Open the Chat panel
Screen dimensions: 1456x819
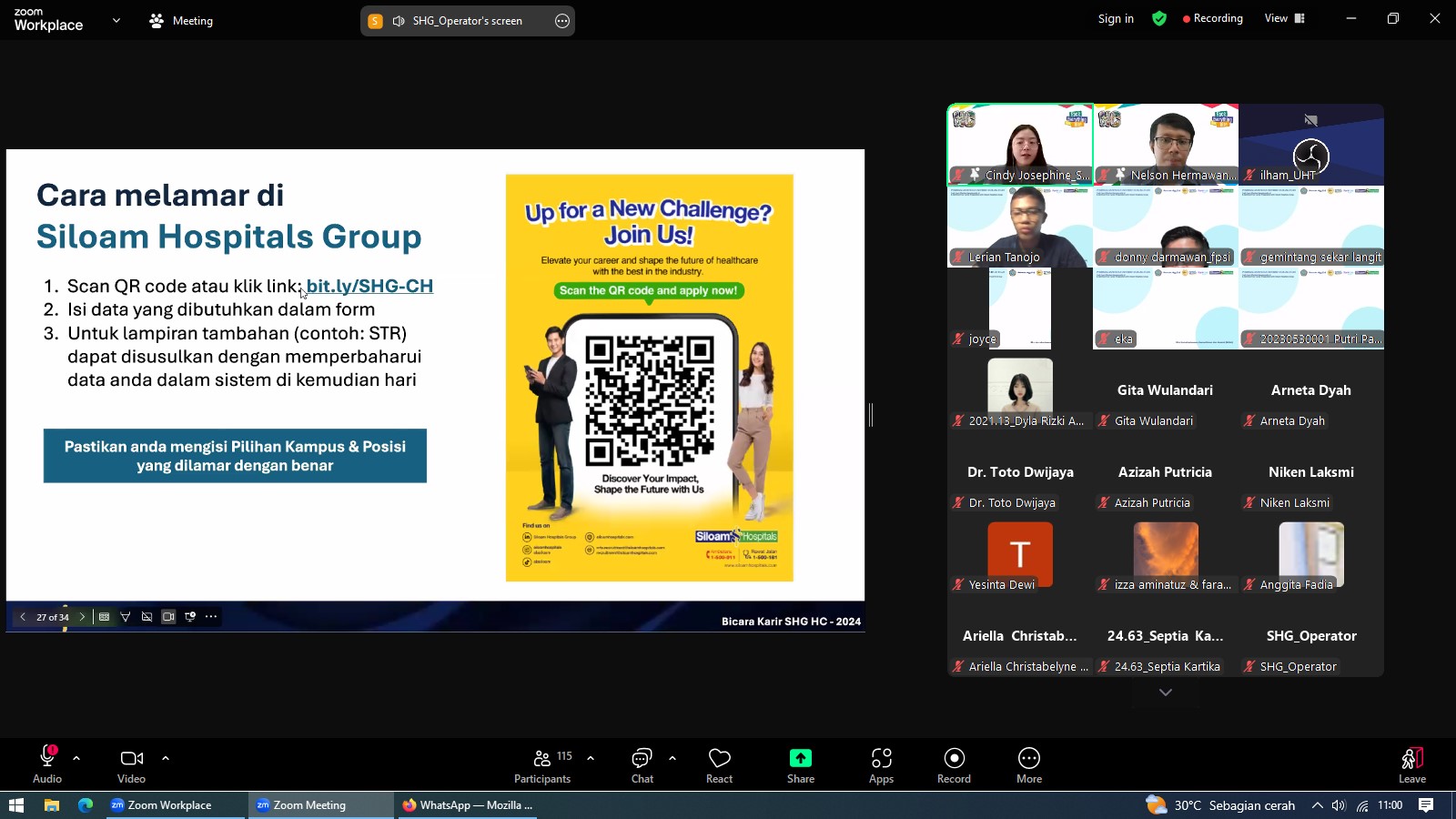642,765
